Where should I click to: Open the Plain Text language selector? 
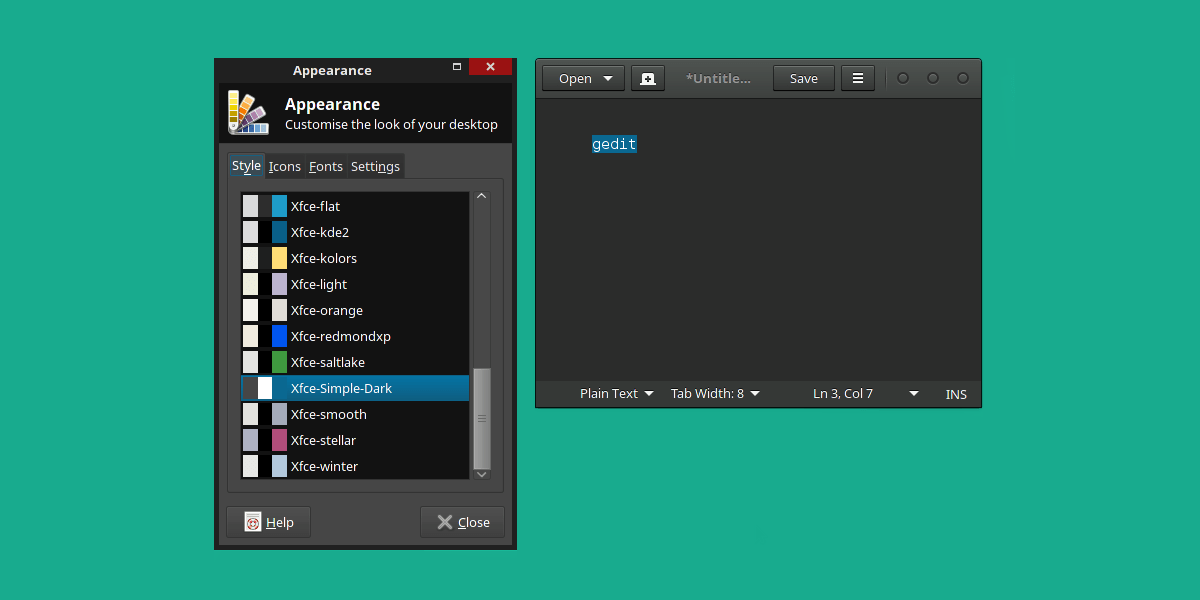click(615, 393)
